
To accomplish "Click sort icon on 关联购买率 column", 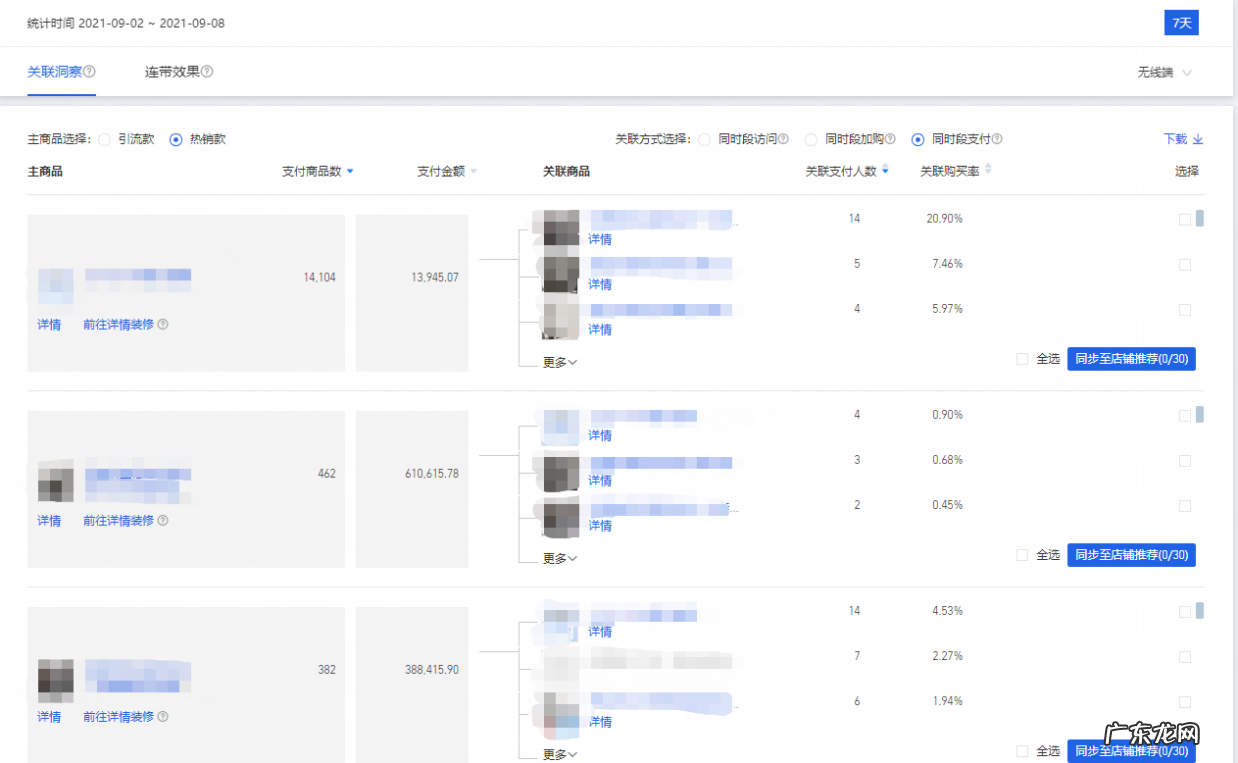I will (x=988, y=171).
